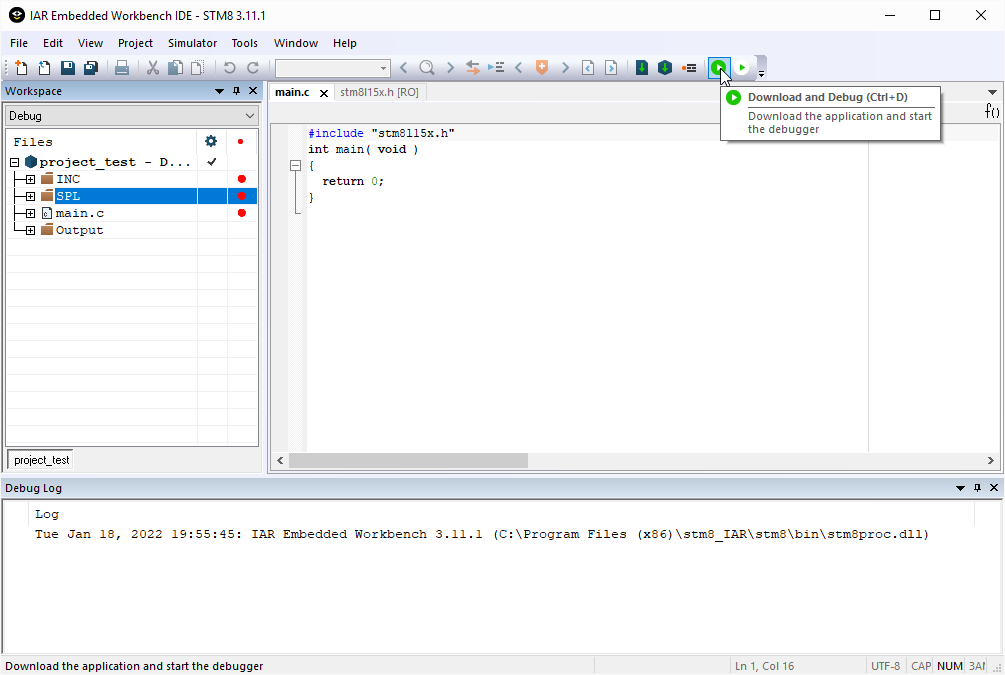Open the Tools menu
The width and height of the screenshot is (1005, 675).
tap(244, 43)
